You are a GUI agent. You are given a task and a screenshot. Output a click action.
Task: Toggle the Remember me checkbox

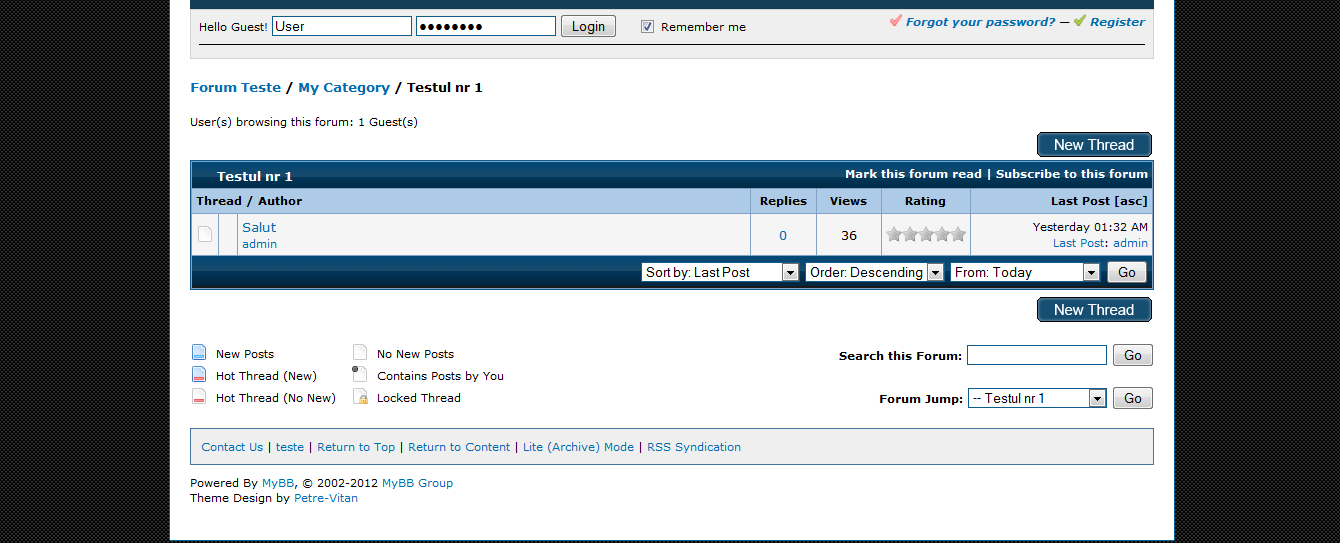pyautogui.click(x=647, y=27)
